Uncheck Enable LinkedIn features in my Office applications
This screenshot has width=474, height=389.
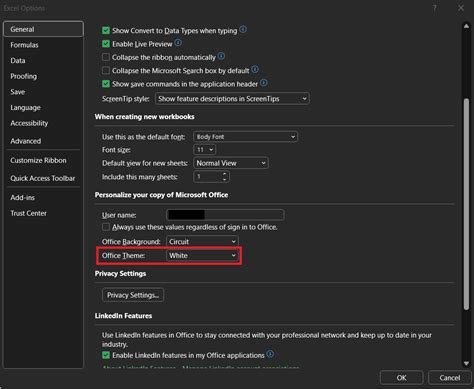point(106,355)
